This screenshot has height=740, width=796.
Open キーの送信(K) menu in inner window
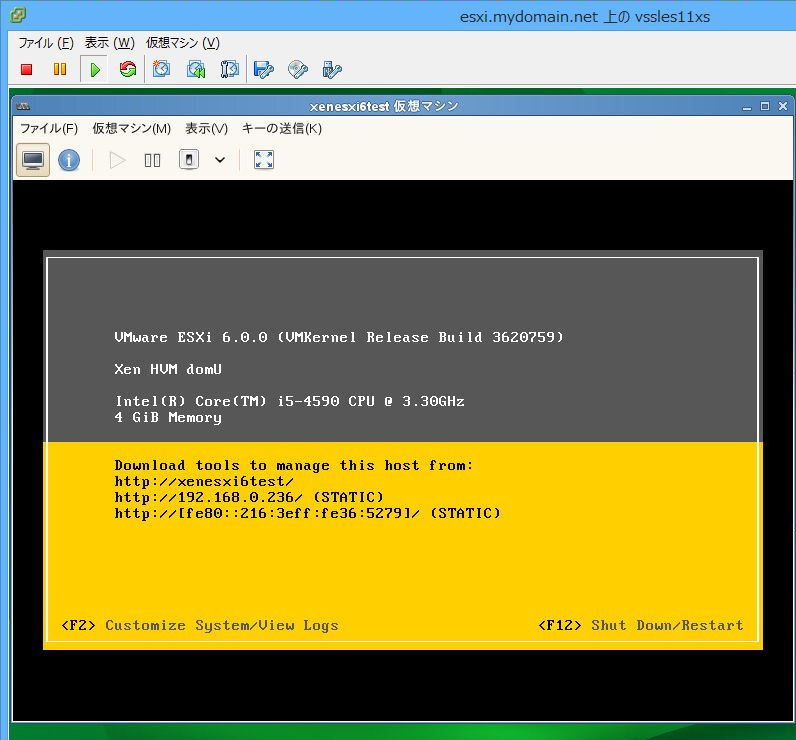[x=281, y=128]
